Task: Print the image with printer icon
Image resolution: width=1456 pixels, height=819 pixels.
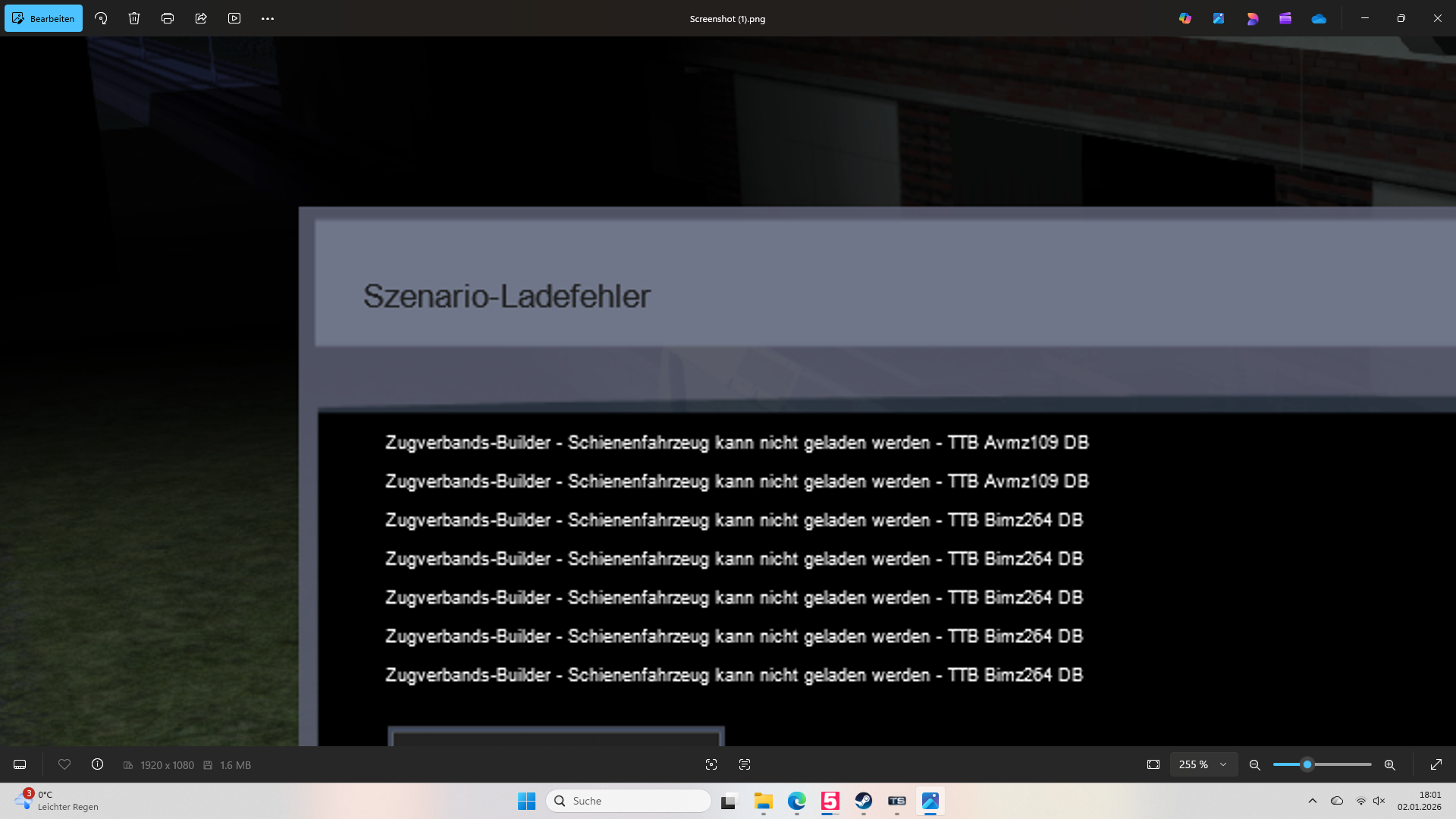Action: [168, 18]
